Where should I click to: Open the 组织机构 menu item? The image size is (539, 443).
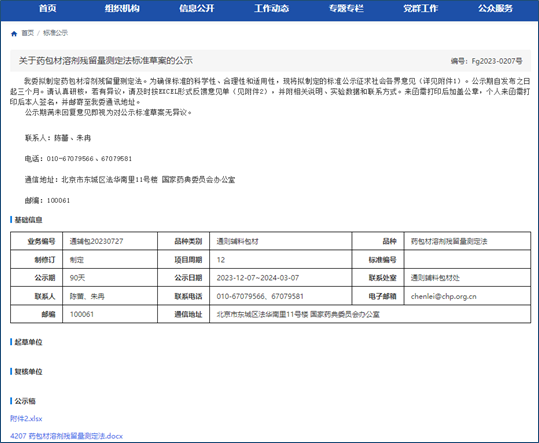point(122,8)
